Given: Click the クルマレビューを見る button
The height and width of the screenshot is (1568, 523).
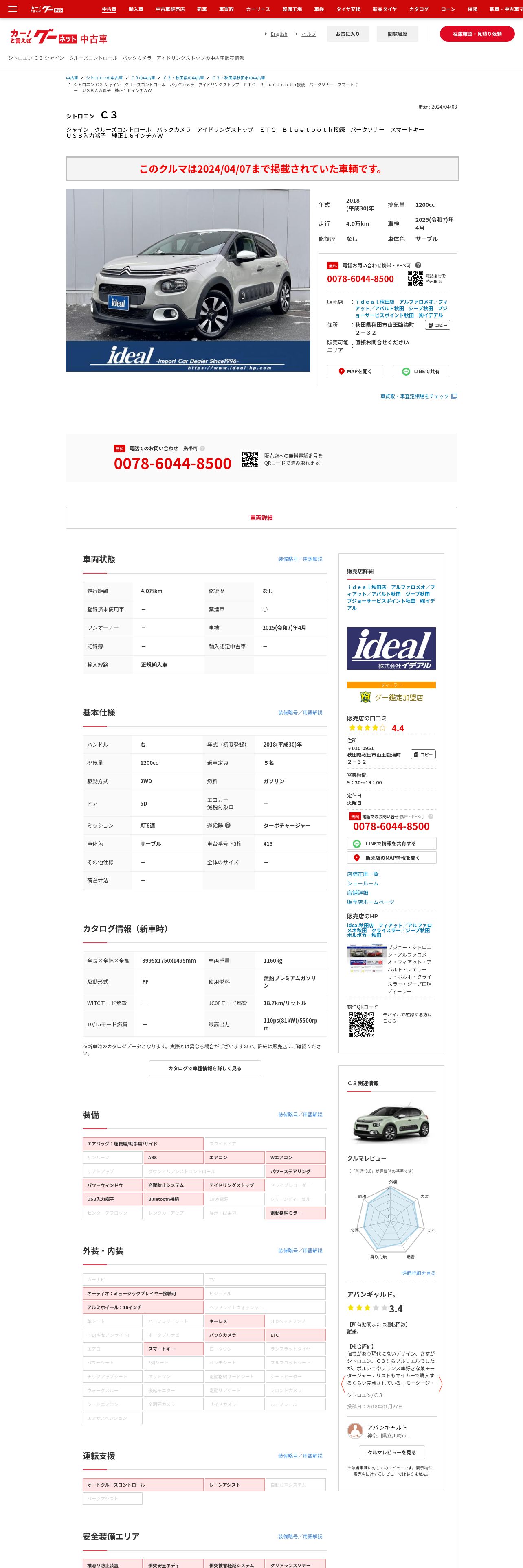Looking at the screenshot, I should click(391, 1452).
